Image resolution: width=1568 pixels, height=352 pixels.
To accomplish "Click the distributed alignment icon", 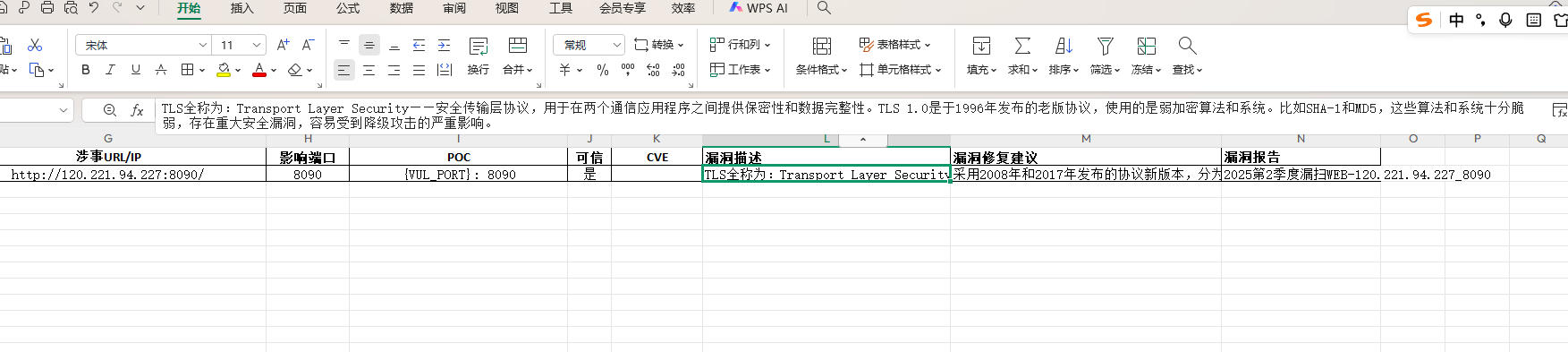I will point(444,70).
